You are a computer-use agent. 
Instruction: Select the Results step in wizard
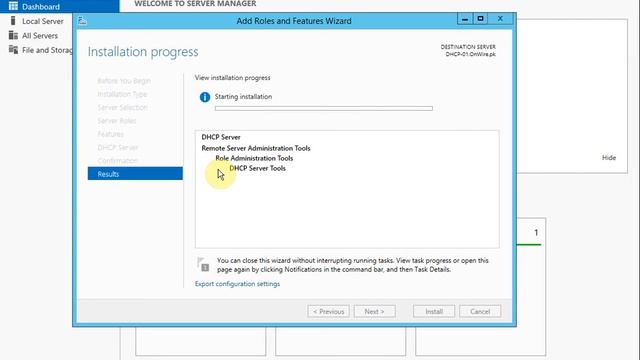(x=135, y=173)
